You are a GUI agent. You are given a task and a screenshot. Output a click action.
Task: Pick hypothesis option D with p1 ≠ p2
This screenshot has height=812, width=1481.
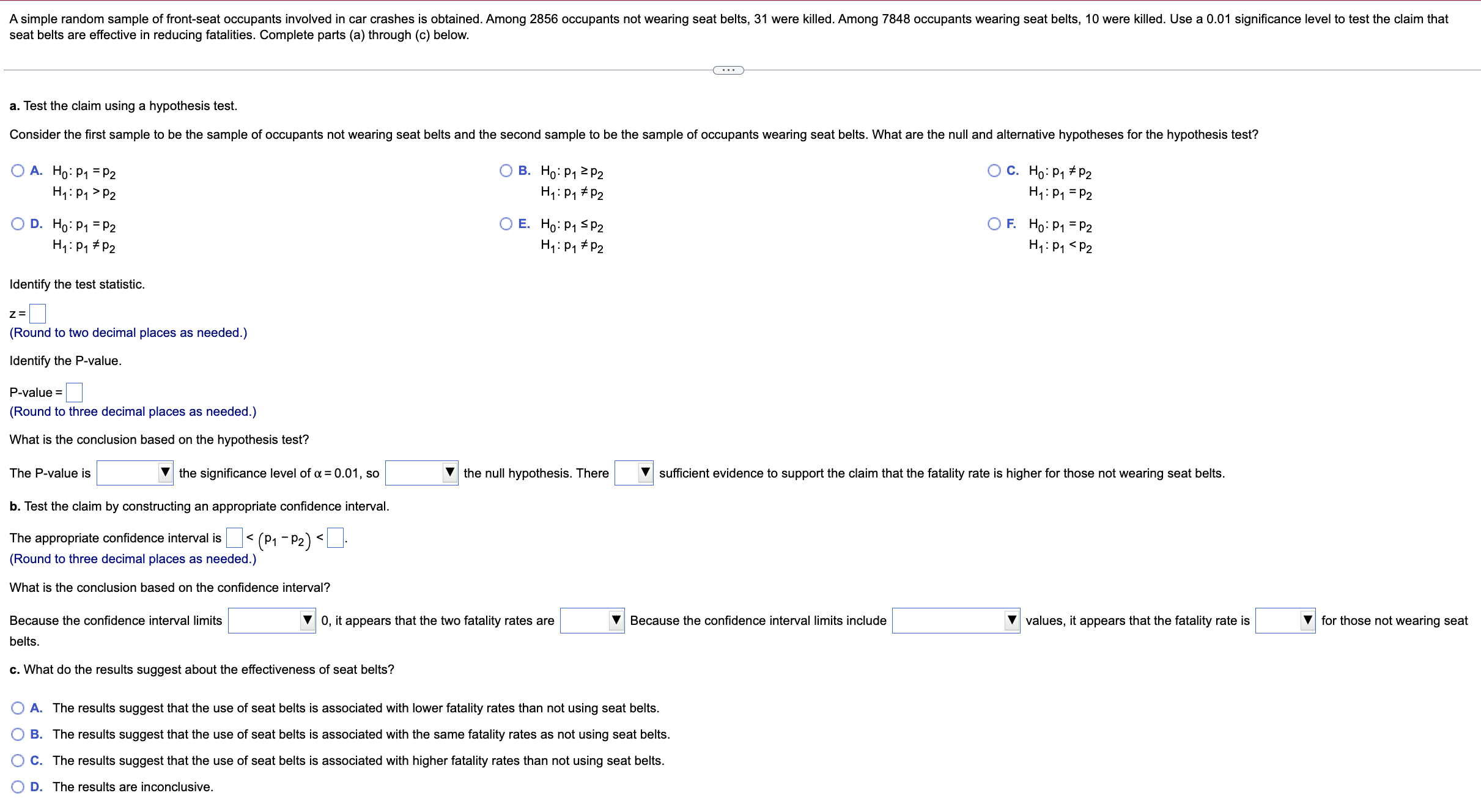(x=18, y=224)
